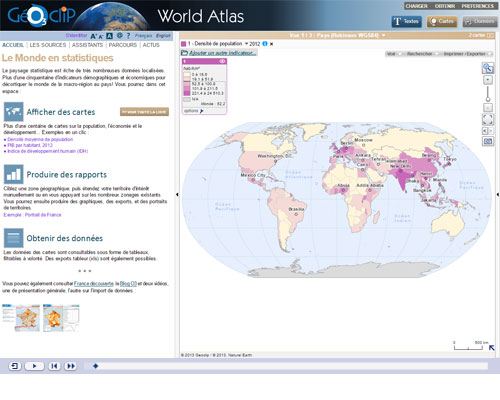Show indicator info with the blue i icon
Screen dimensions: 500x400
(265, 44)
